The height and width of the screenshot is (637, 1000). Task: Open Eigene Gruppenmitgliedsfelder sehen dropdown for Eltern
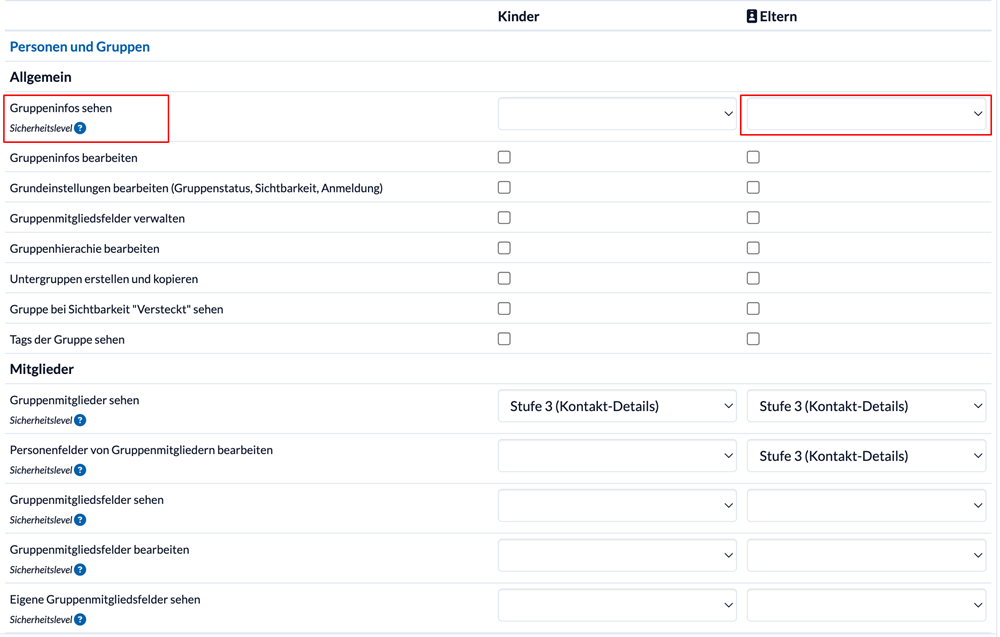click(x=866, y=604)
